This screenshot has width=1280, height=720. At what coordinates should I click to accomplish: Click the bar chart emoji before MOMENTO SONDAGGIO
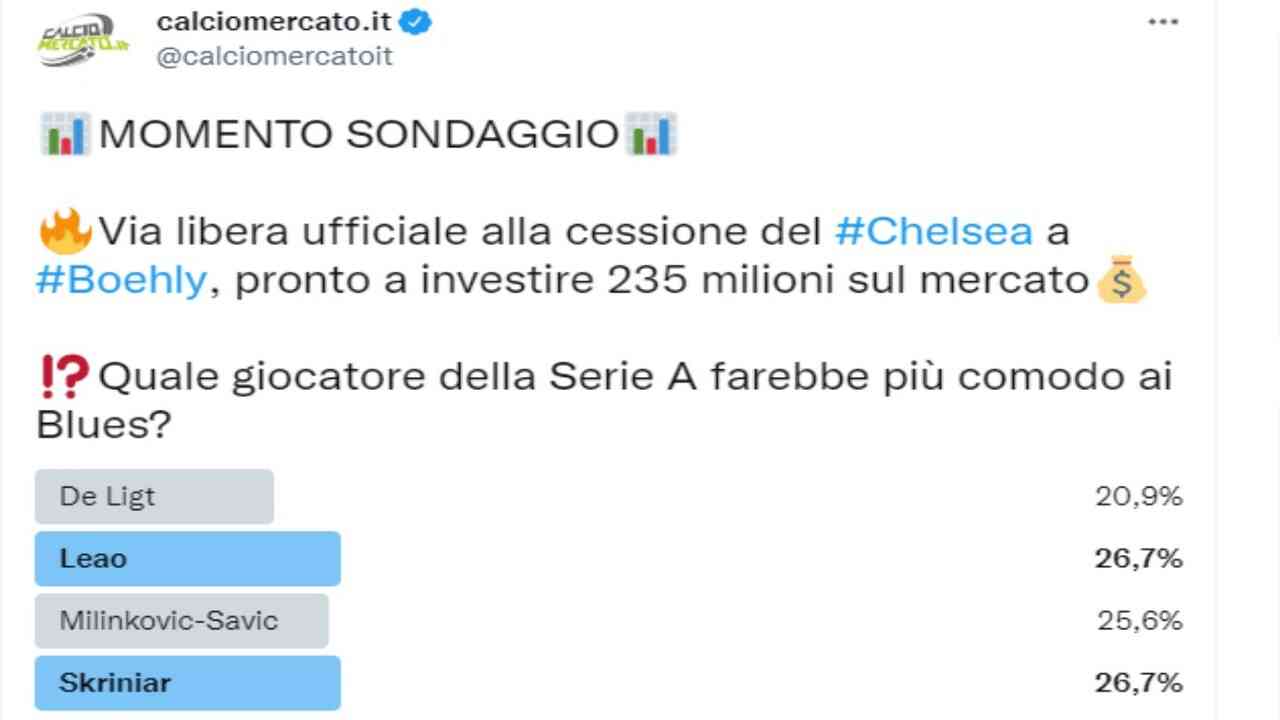(65, 134)
